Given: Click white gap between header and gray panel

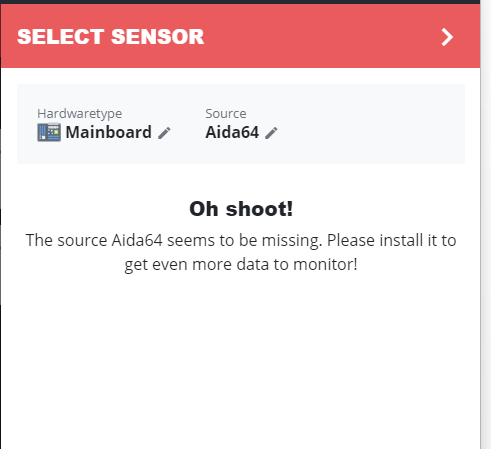Looking at the screenshot, I should [240, 76].
